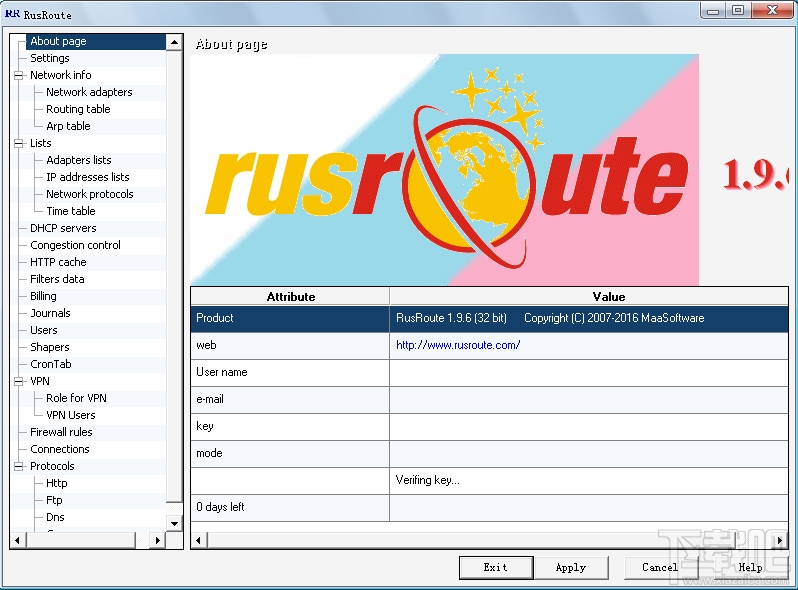
Task: Click the Value column header
Action: point(589,297)
